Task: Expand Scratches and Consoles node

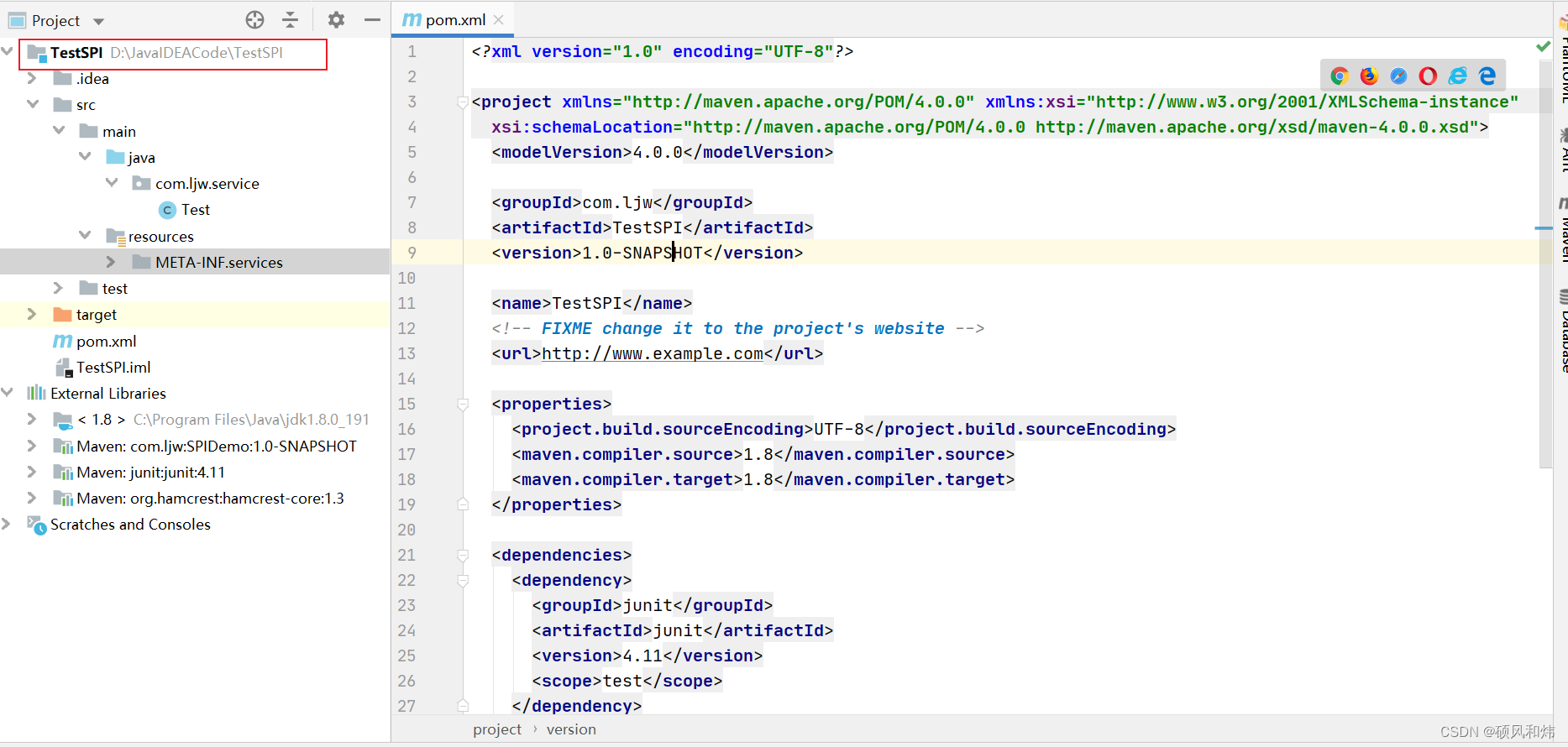Action: 7,524
